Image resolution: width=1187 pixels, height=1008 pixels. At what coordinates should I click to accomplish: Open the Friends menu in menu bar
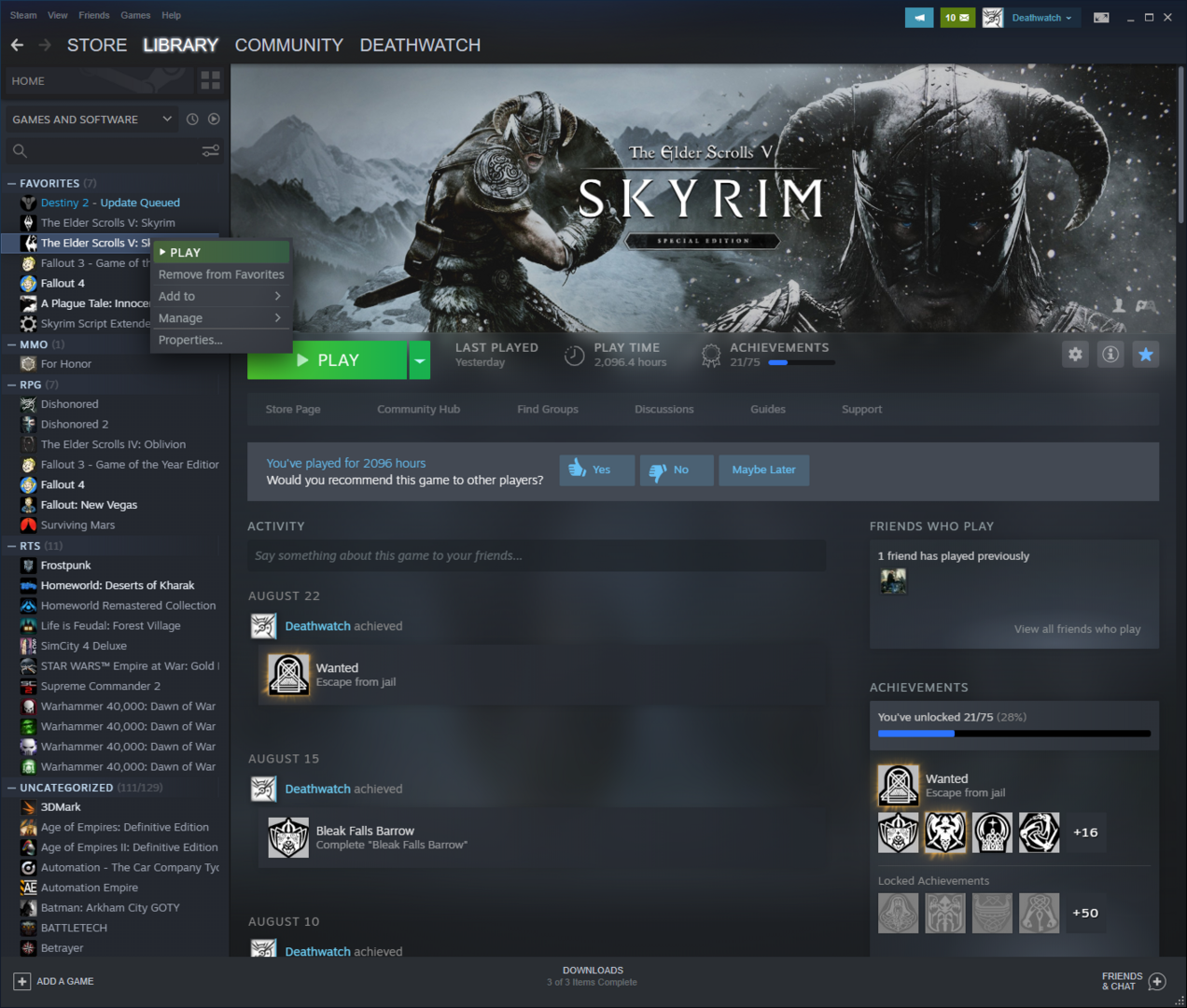click(94, 15)
